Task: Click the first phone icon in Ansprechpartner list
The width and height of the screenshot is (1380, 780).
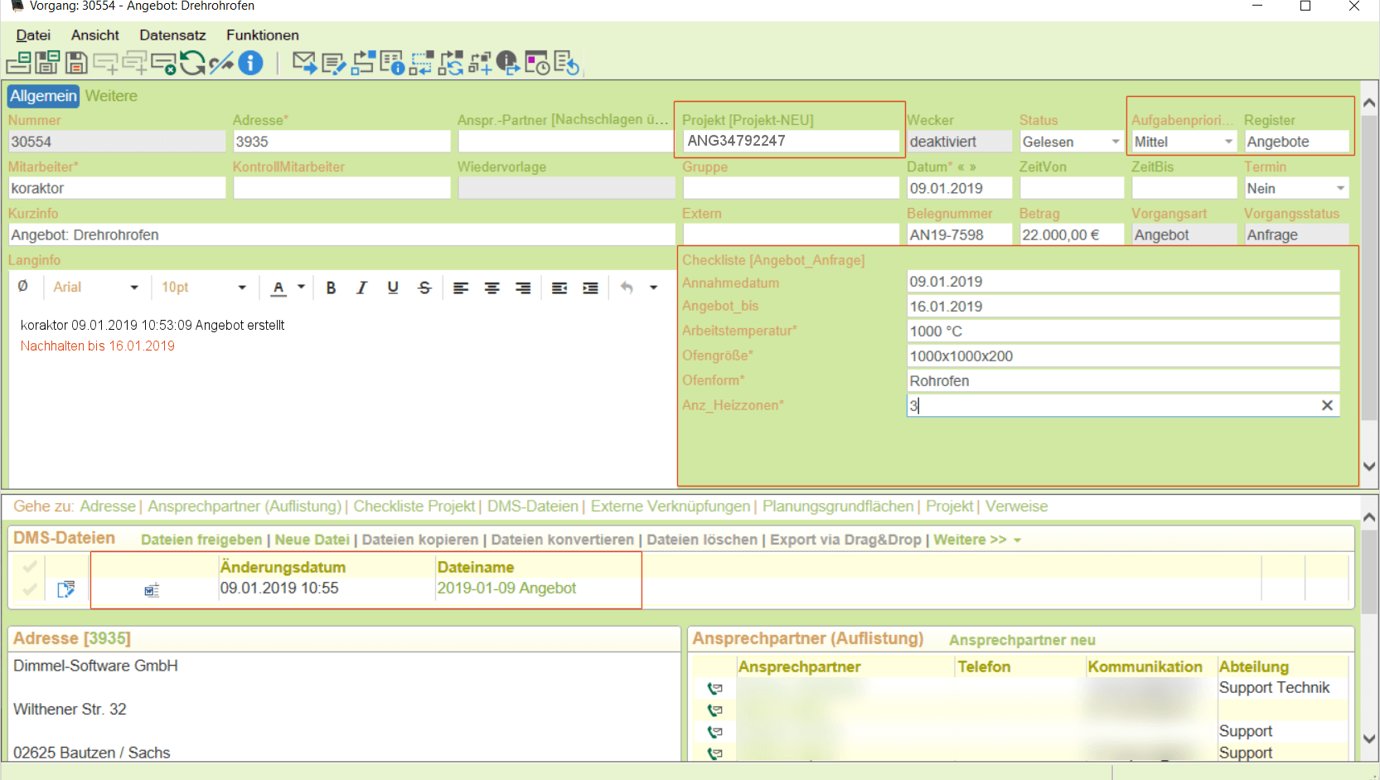Action: (x=714, y=689)
